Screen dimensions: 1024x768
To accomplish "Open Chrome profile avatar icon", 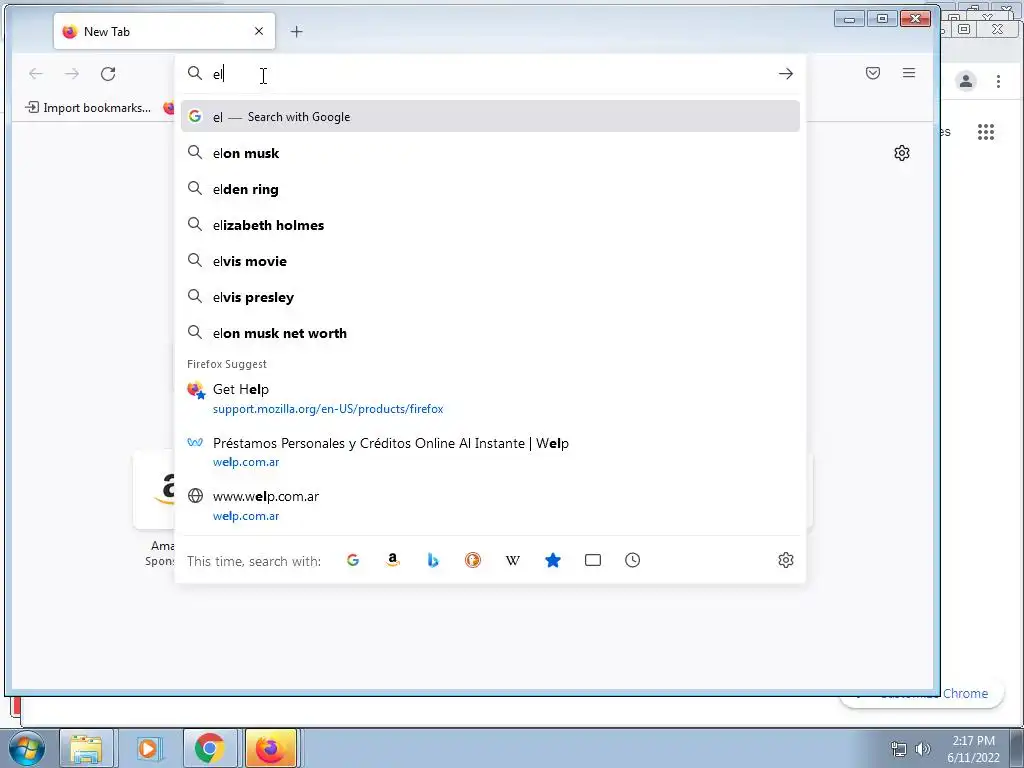I will tap(966, 81).
